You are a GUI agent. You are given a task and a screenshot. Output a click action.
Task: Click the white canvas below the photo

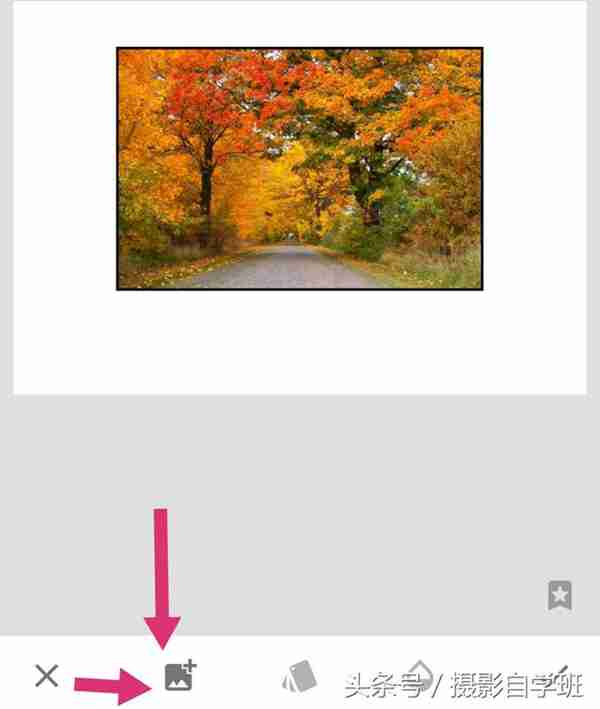299,342
